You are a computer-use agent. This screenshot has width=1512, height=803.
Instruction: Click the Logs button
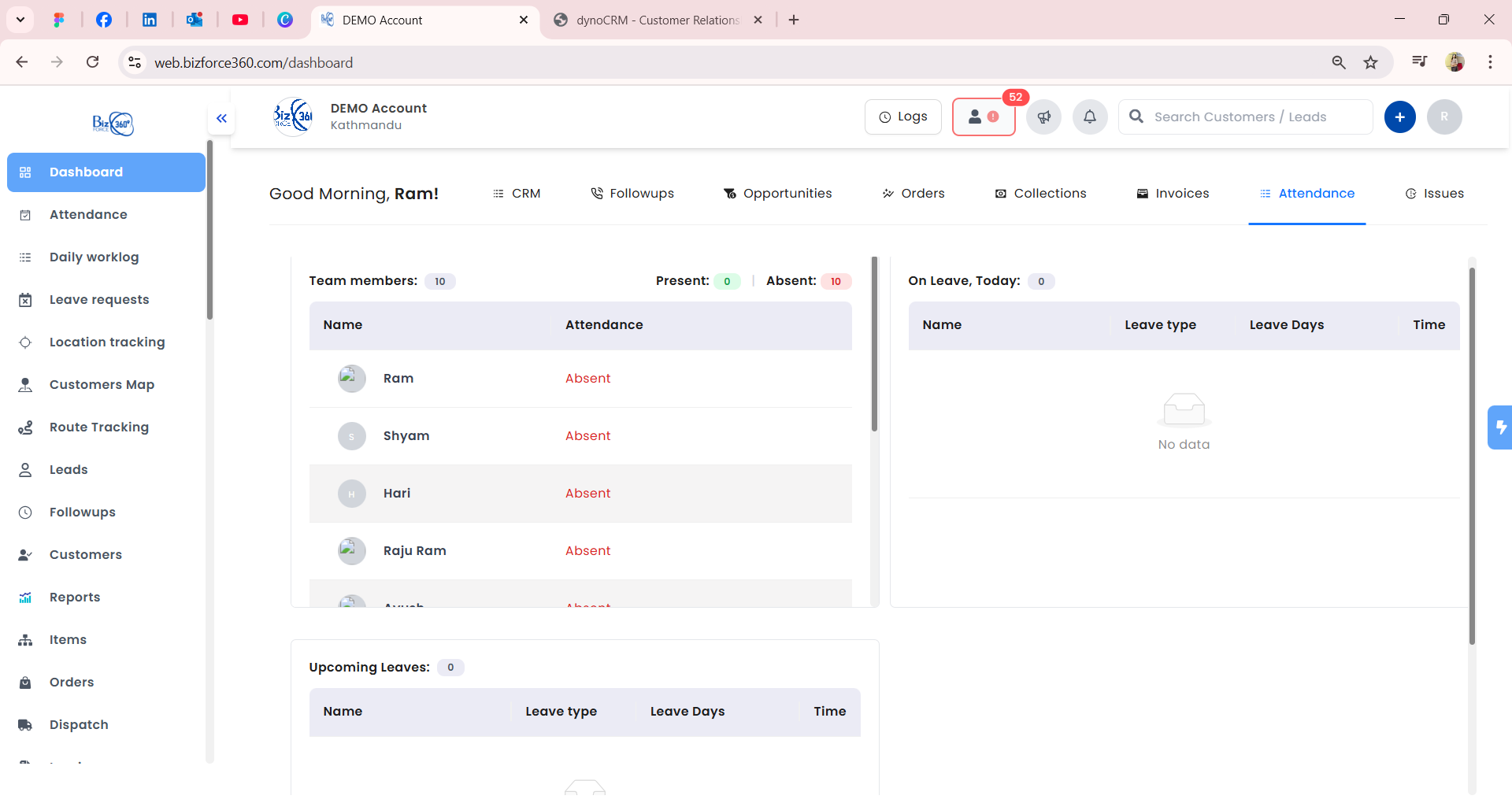902,116
